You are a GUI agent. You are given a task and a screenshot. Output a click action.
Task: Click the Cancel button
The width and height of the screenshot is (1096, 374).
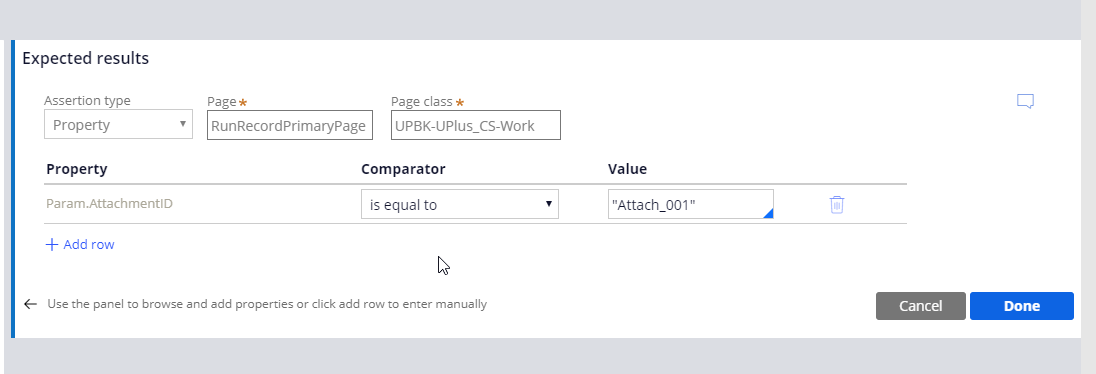click(921, 306)
